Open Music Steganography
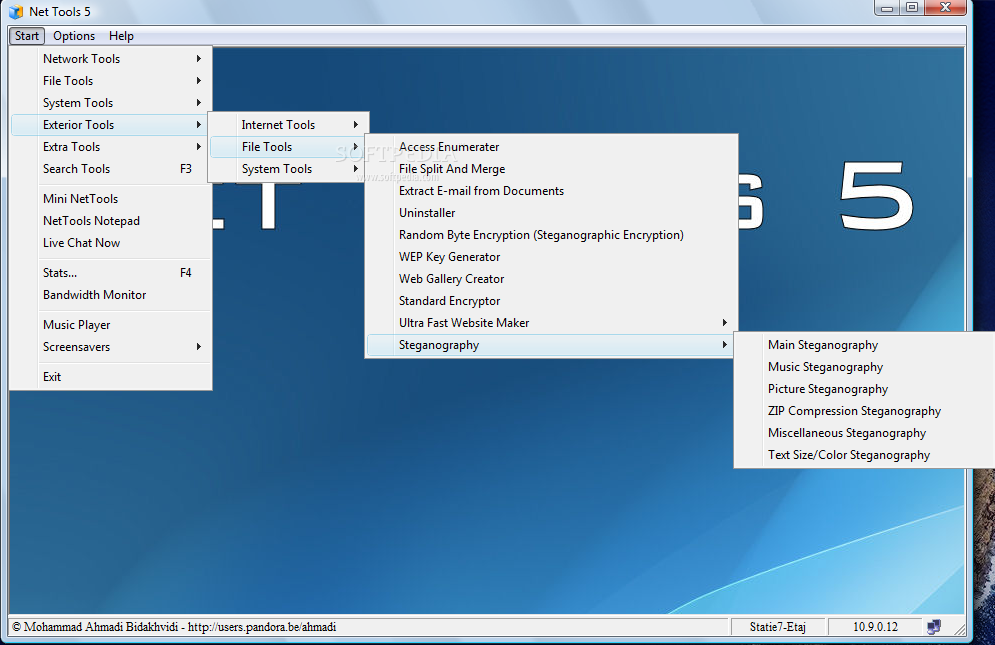 (866, 367)
